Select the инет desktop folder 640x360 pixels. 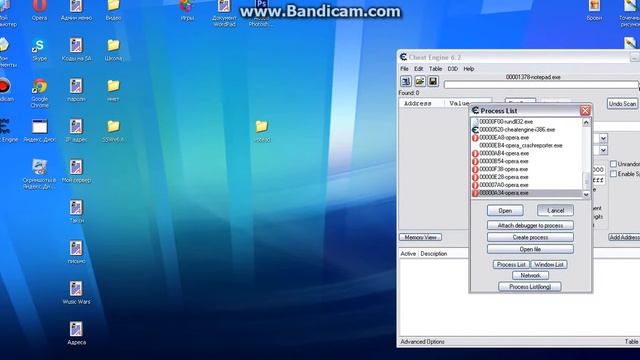(x=113, y=90)
